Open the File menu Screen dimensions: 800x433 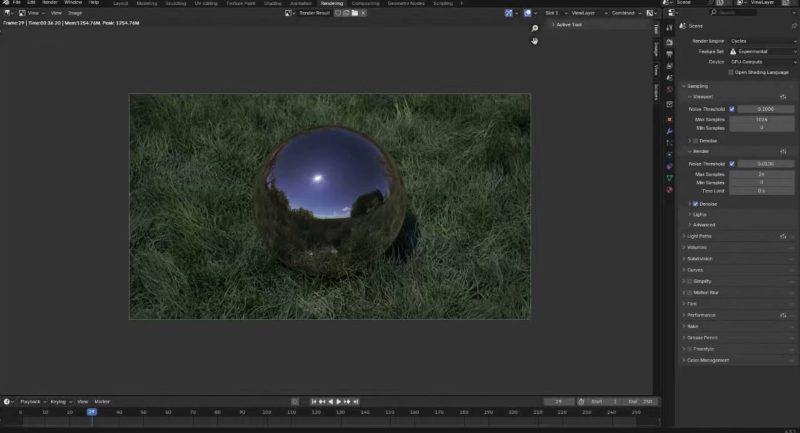pyautogui.click(x=16, y=3)
